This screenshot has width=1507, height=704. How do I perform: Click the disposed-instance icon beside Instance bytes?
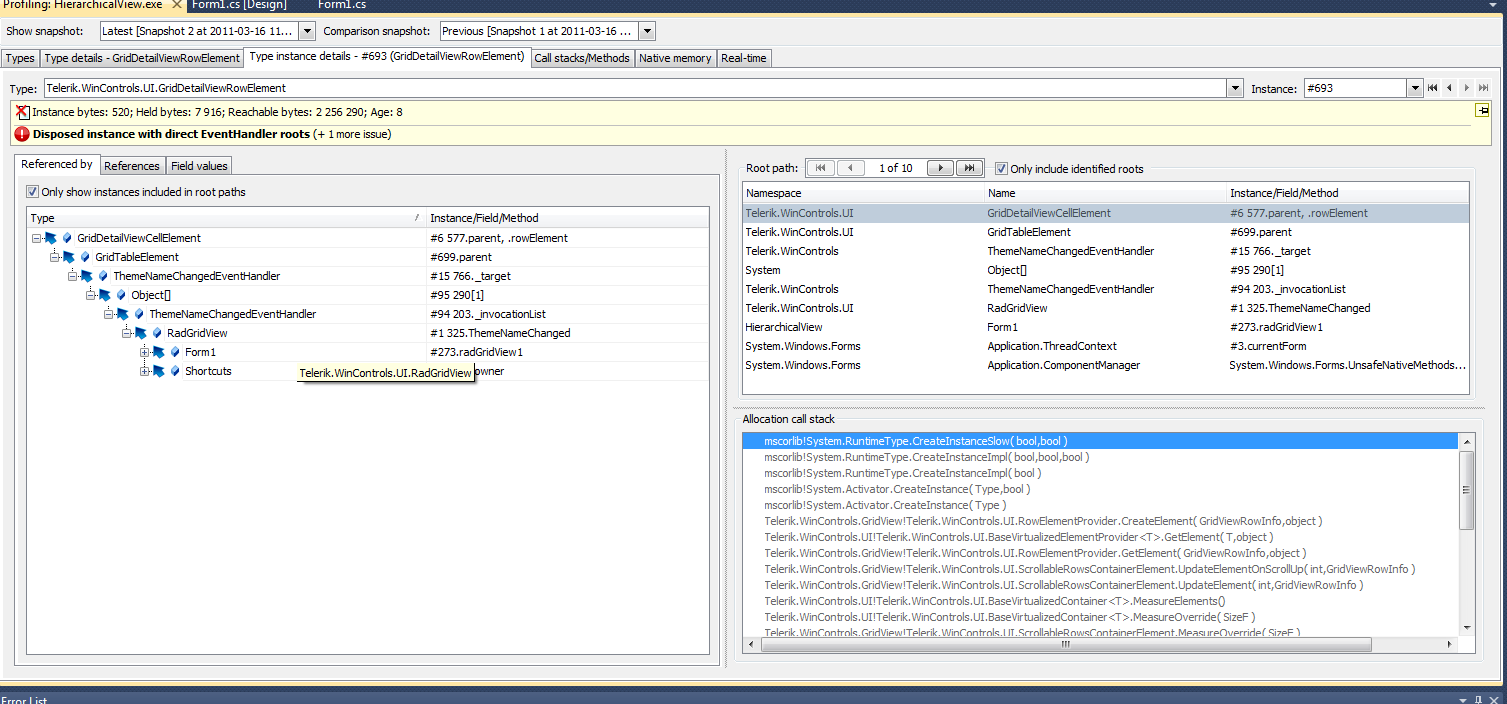click(x=22, y=112)
